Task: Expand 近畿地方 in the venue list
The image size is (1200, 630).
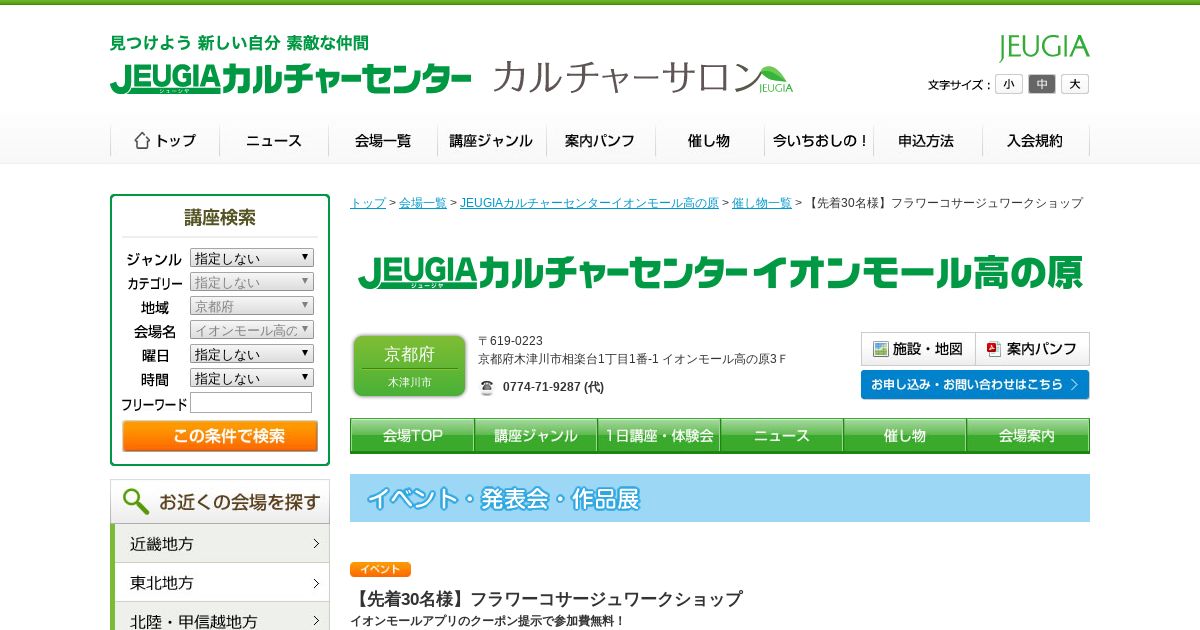Action: click(222, 543)
